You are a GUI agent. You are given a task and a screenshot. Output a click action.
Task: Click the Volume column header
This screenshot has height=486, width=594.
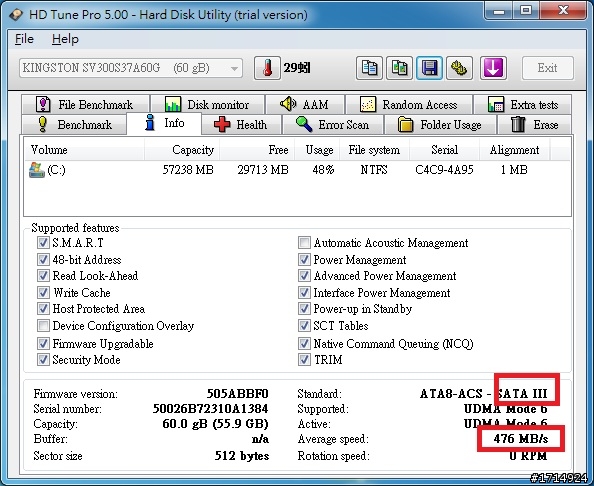84,150
